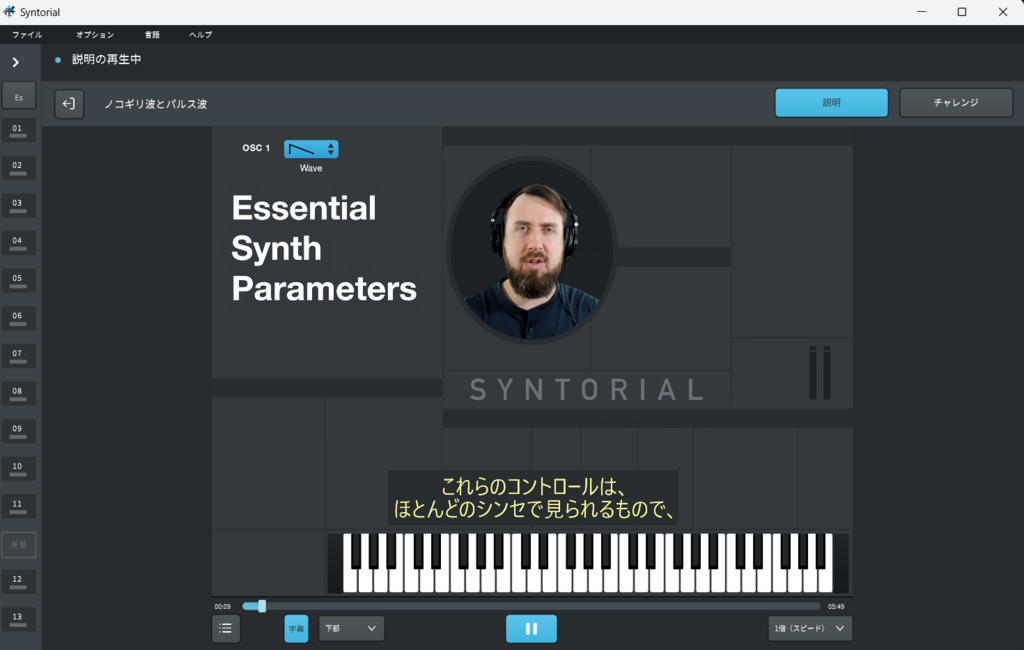Screen dimensions: 1024x650
Task: Open lesson 13 in the sidebar
Action: (x=18, y=620)
